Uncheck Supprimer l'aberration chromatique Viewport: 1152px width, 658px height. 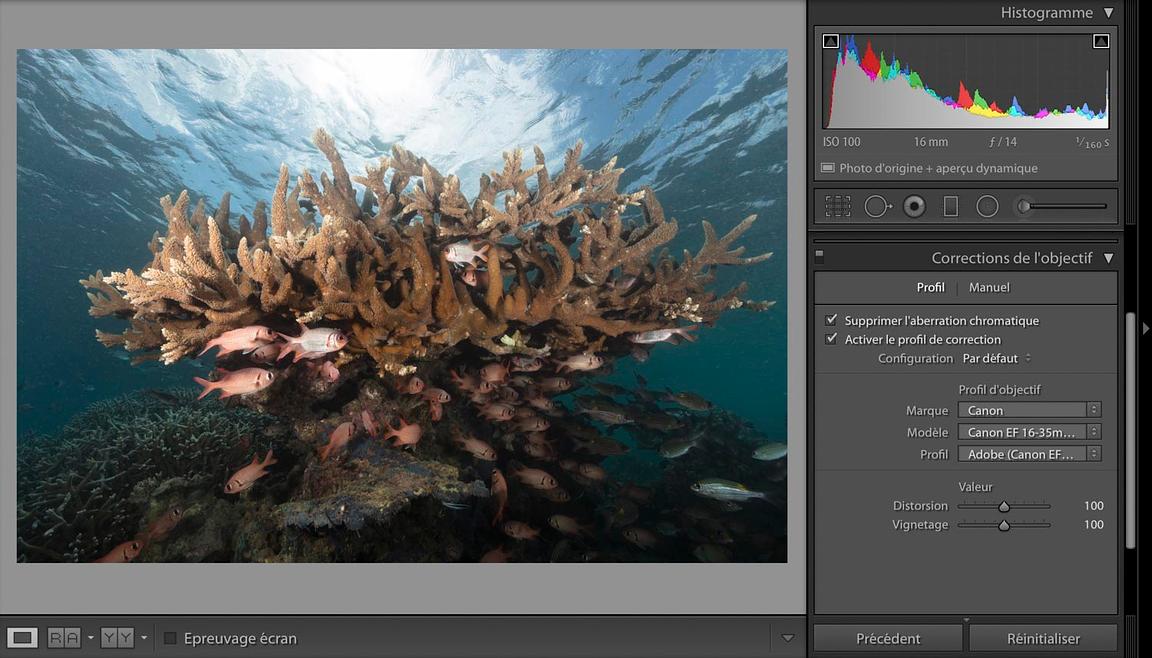click(831, 319)
